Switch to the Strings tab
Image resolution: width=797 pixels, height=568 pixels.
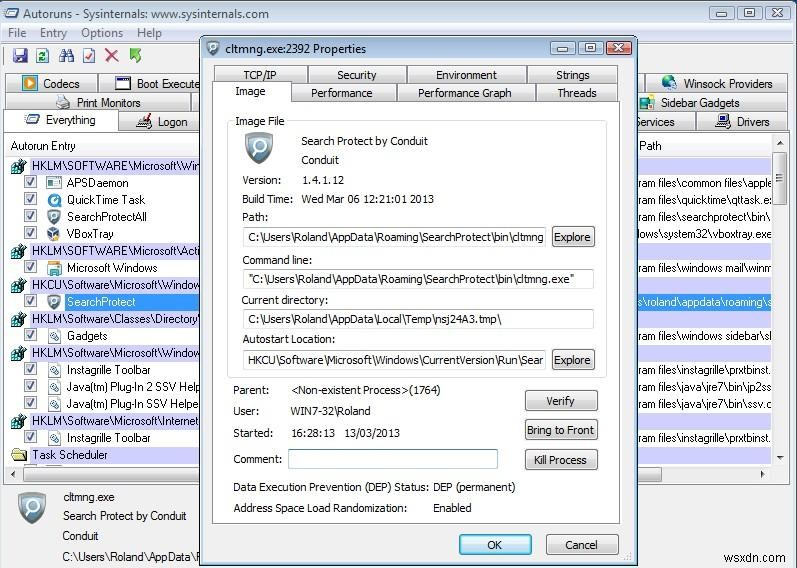pos(573,75)
